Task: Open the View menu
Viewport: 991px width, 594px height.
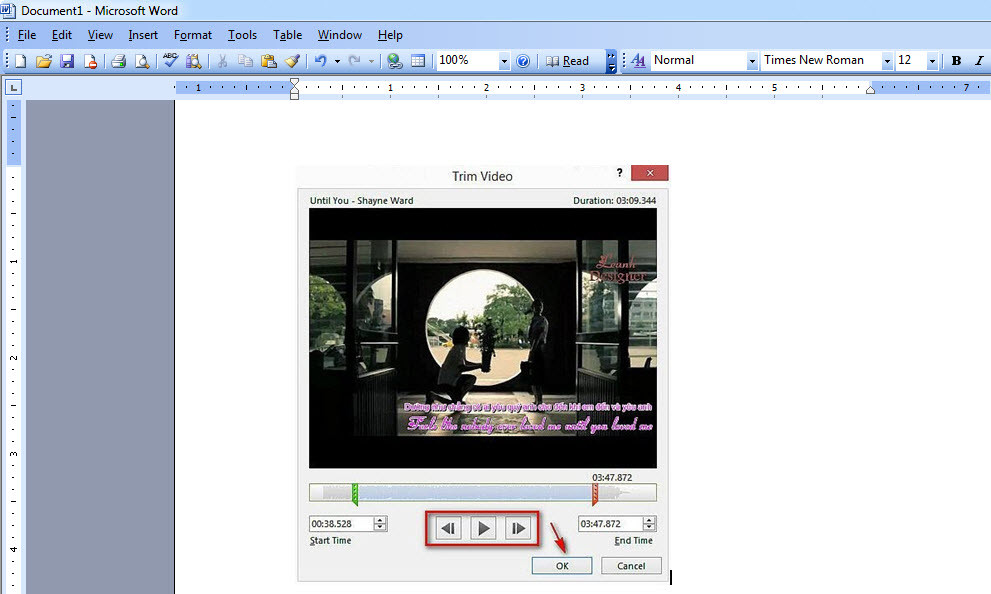Action: click(x=100, y=35)
